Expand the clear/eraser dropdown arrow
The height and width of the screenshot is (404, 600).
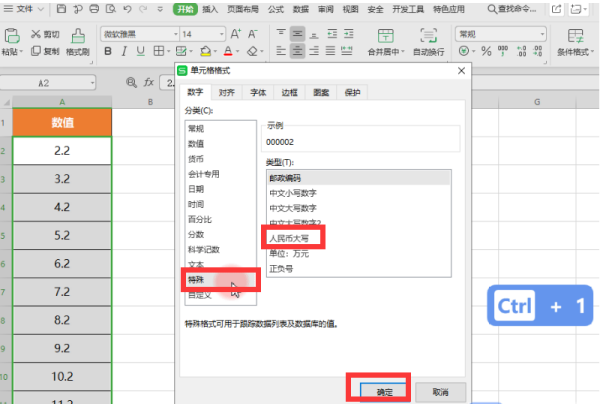[x=262, y=51]
